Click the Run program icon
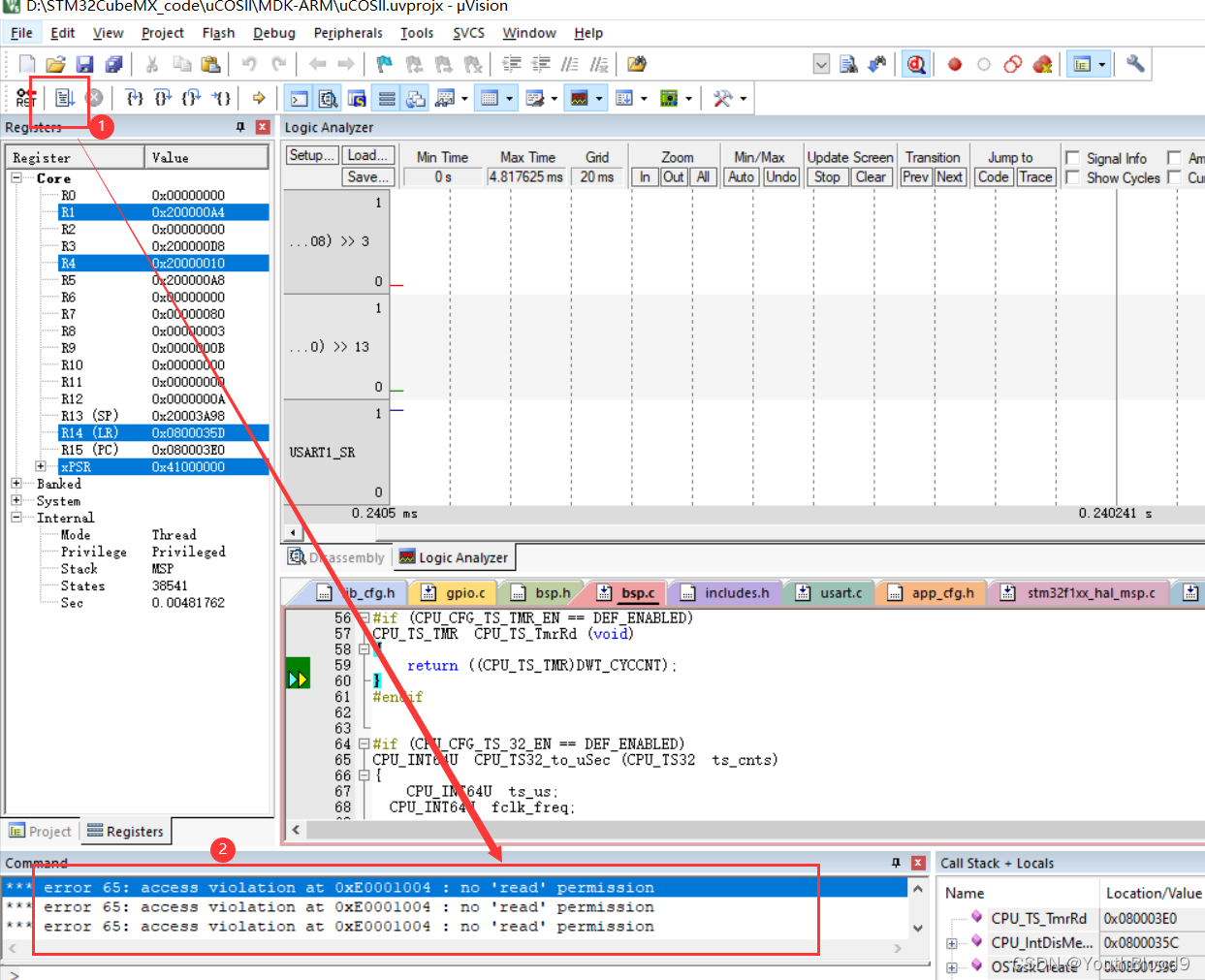This screenshot has height=980, width=1205. (x=64, y=98)
